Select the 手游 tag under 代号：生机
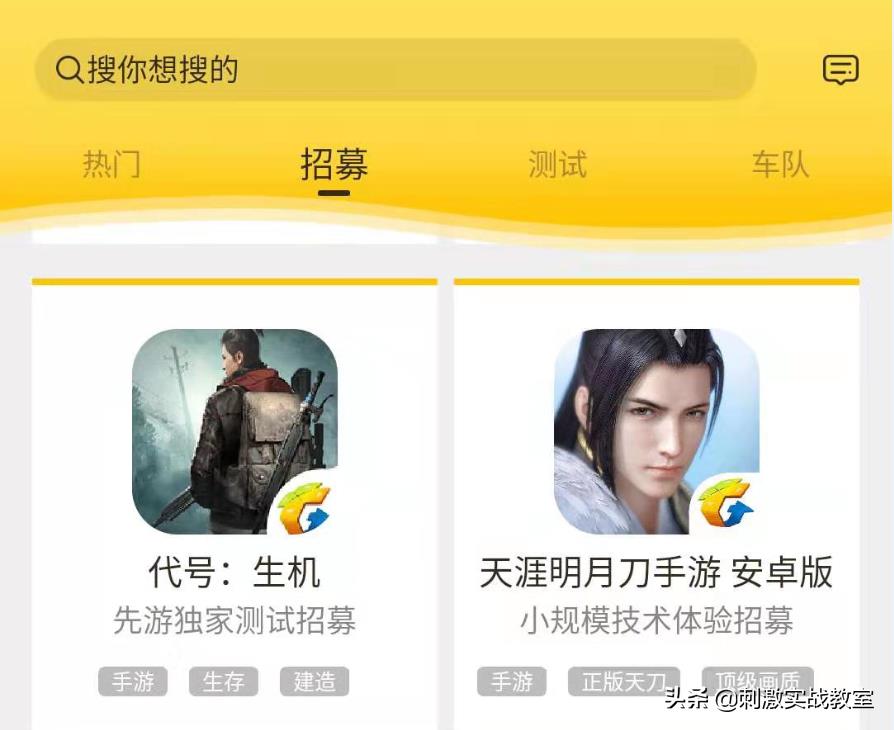 point(133,682)
